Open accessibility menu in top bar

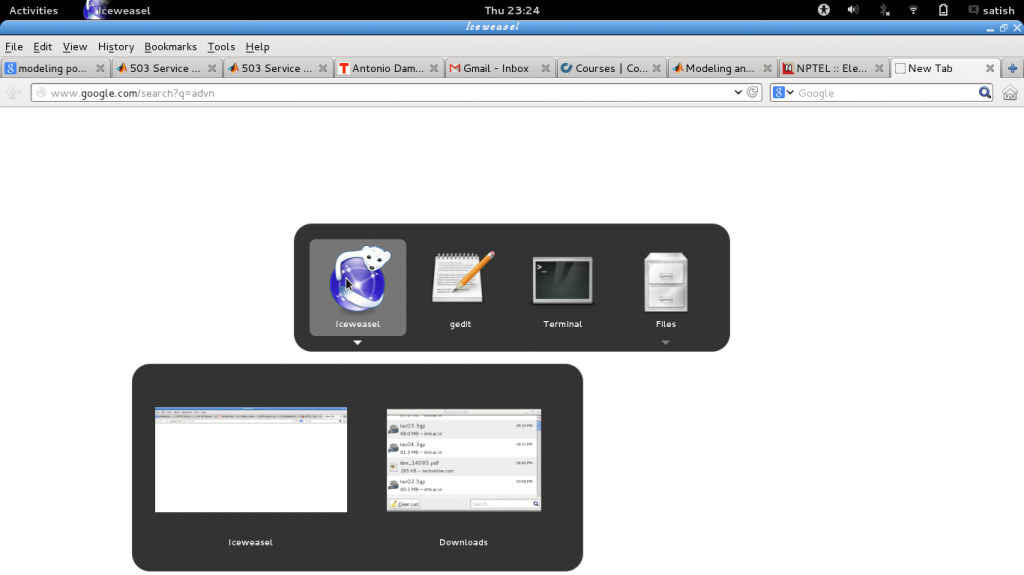point(824,10)
